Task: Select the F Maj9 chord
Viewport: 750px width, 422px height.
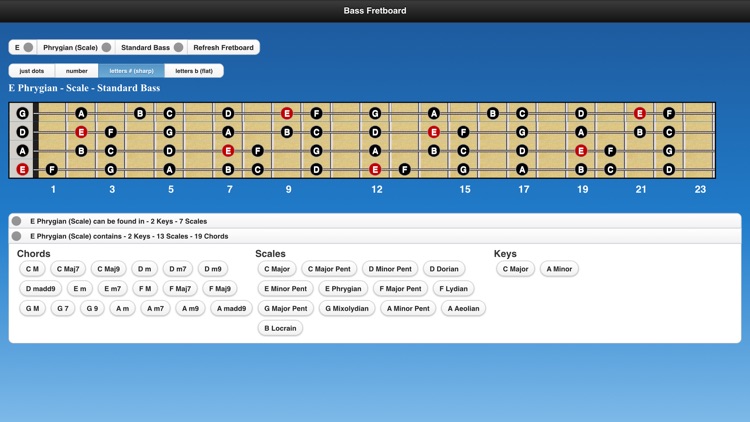Action: [x=220, y=289]
